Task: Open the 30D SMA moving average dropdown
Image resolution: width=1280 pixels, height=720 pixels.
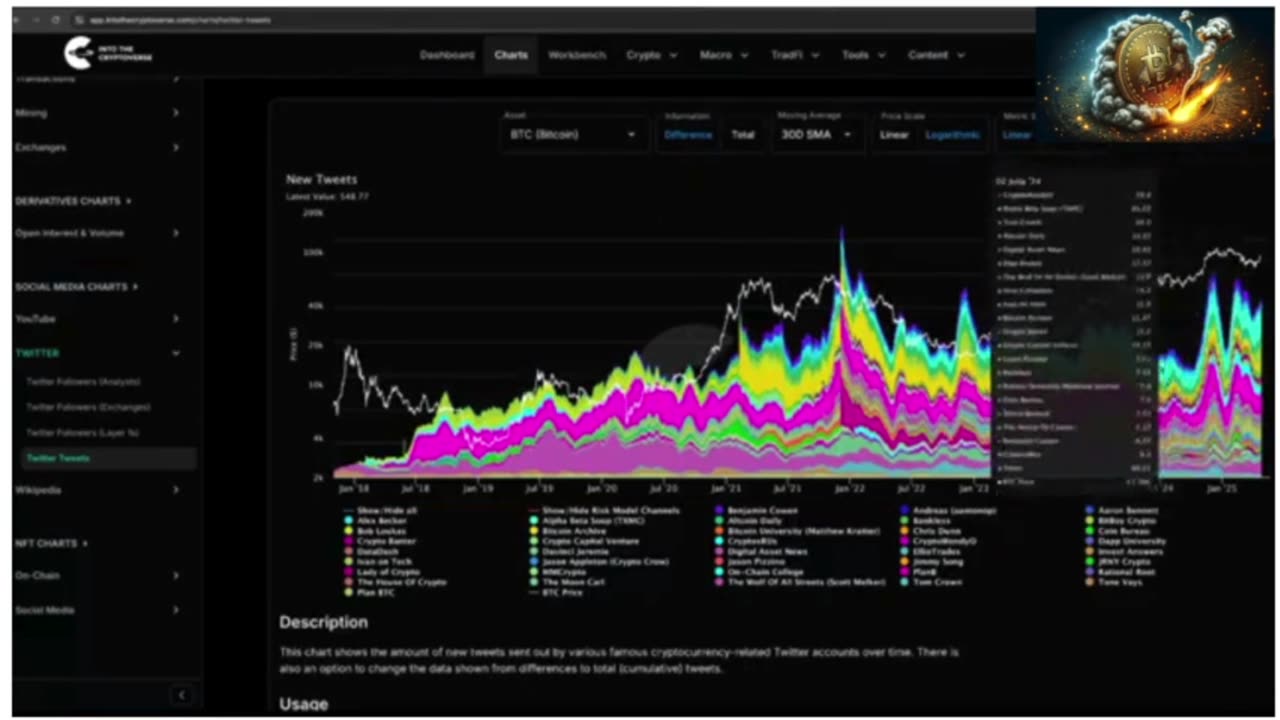Action: pyautogui.click(x=817, y=134)
